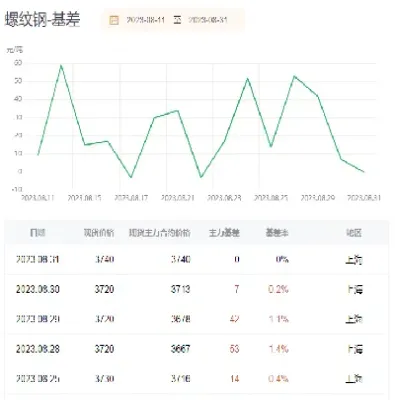Click futures price 3667 cell
The height and width of the screenshot is (400, 395).
(181, 349)
